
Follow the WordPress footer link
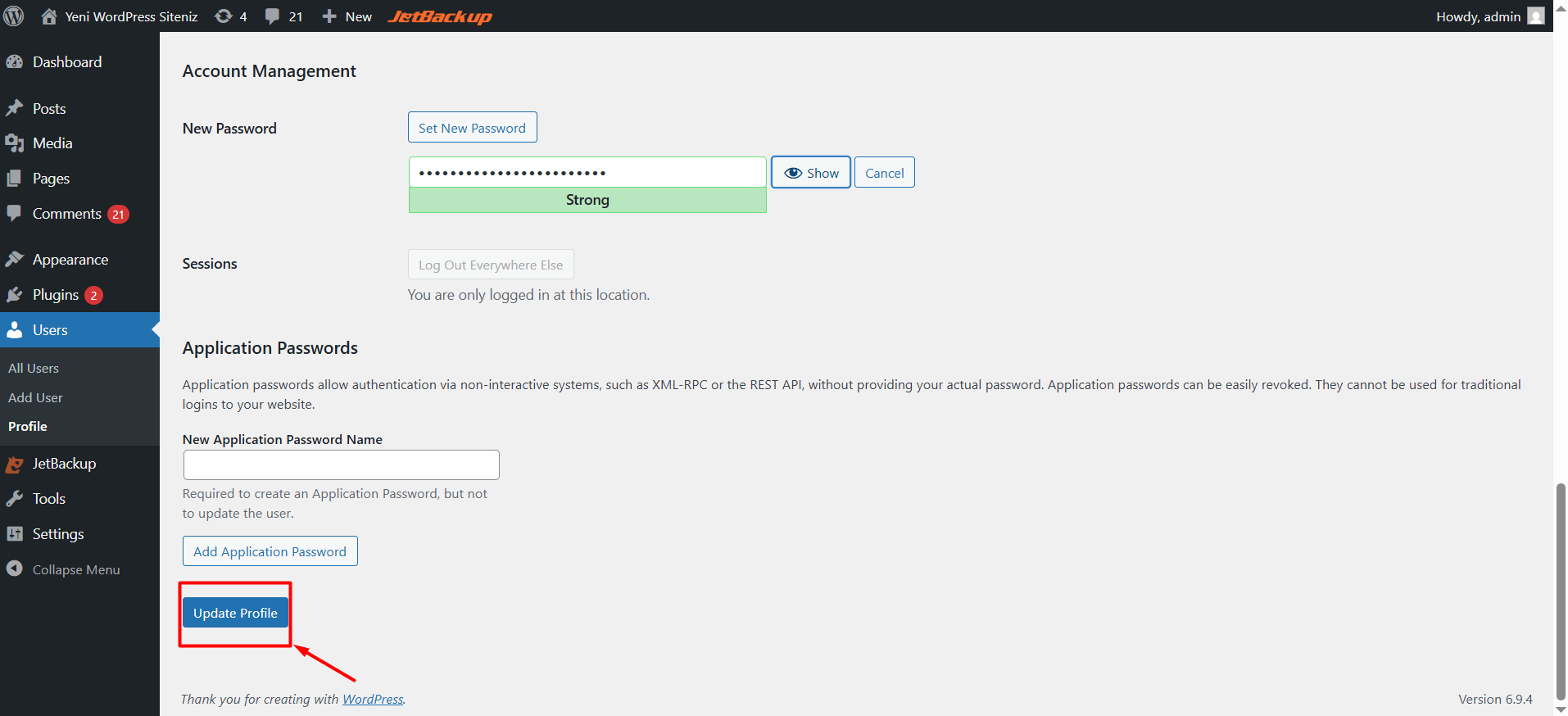(x=373, y=699)
